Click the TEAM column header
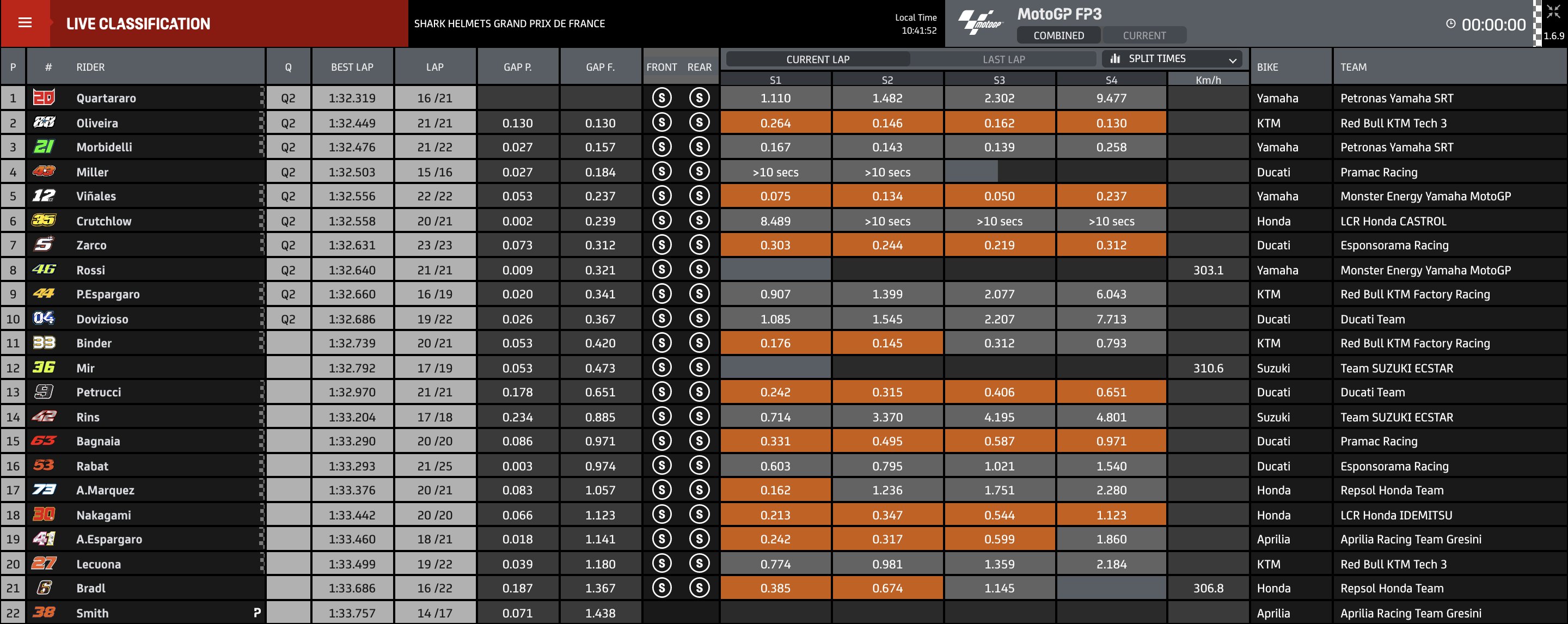Image resolution: width=1568 pixels, height=624 pixels. [1353, 67]
